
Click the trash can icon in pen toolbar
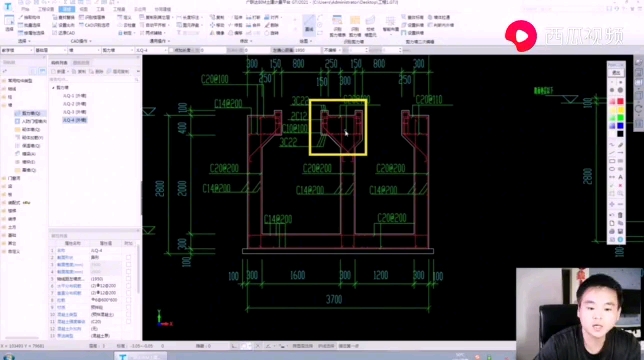point(620,215)
